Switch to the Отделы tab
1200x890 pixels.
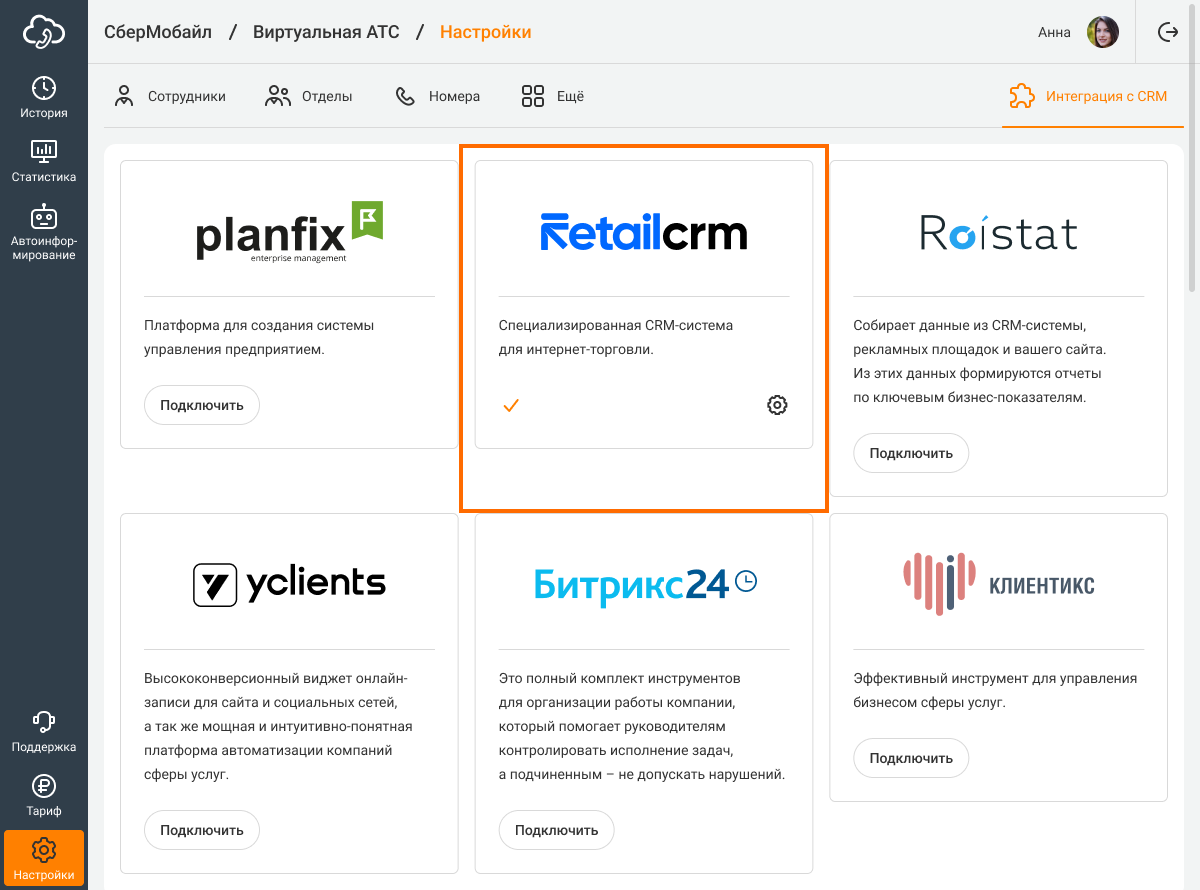[309, 97]
